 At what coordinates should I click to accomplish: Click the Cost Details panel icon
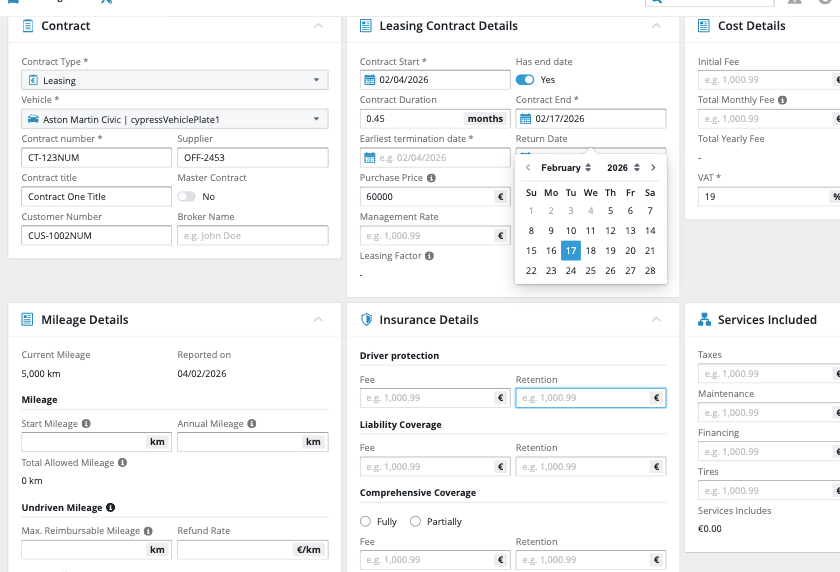click(704, 26)
